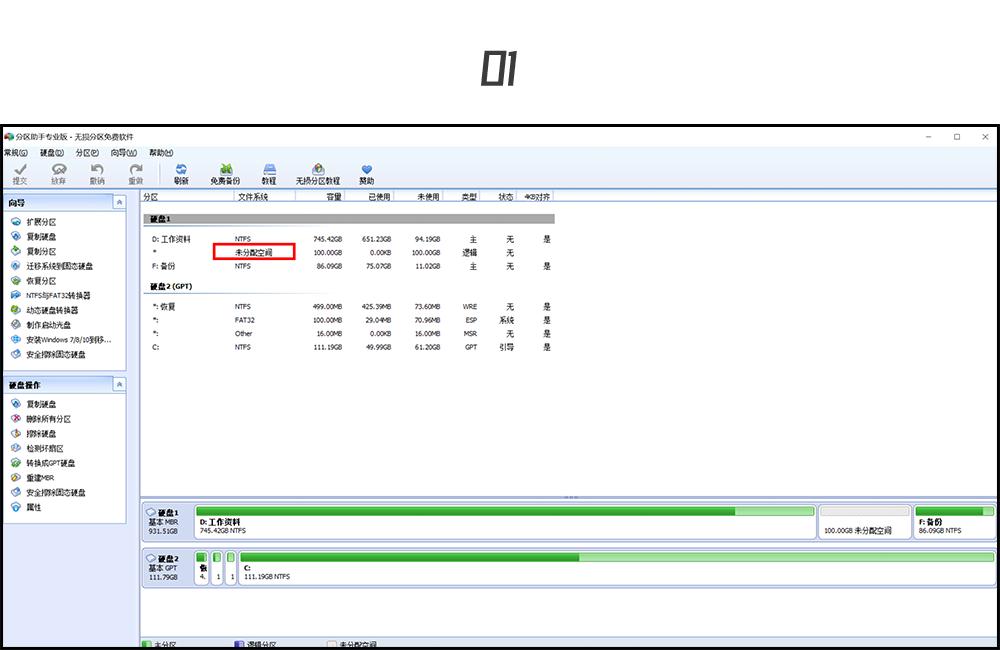This screenshot has height=650, width=1000.
Task: Click the 重做 (Redo) toolbar icon
Action: [136, 174]
